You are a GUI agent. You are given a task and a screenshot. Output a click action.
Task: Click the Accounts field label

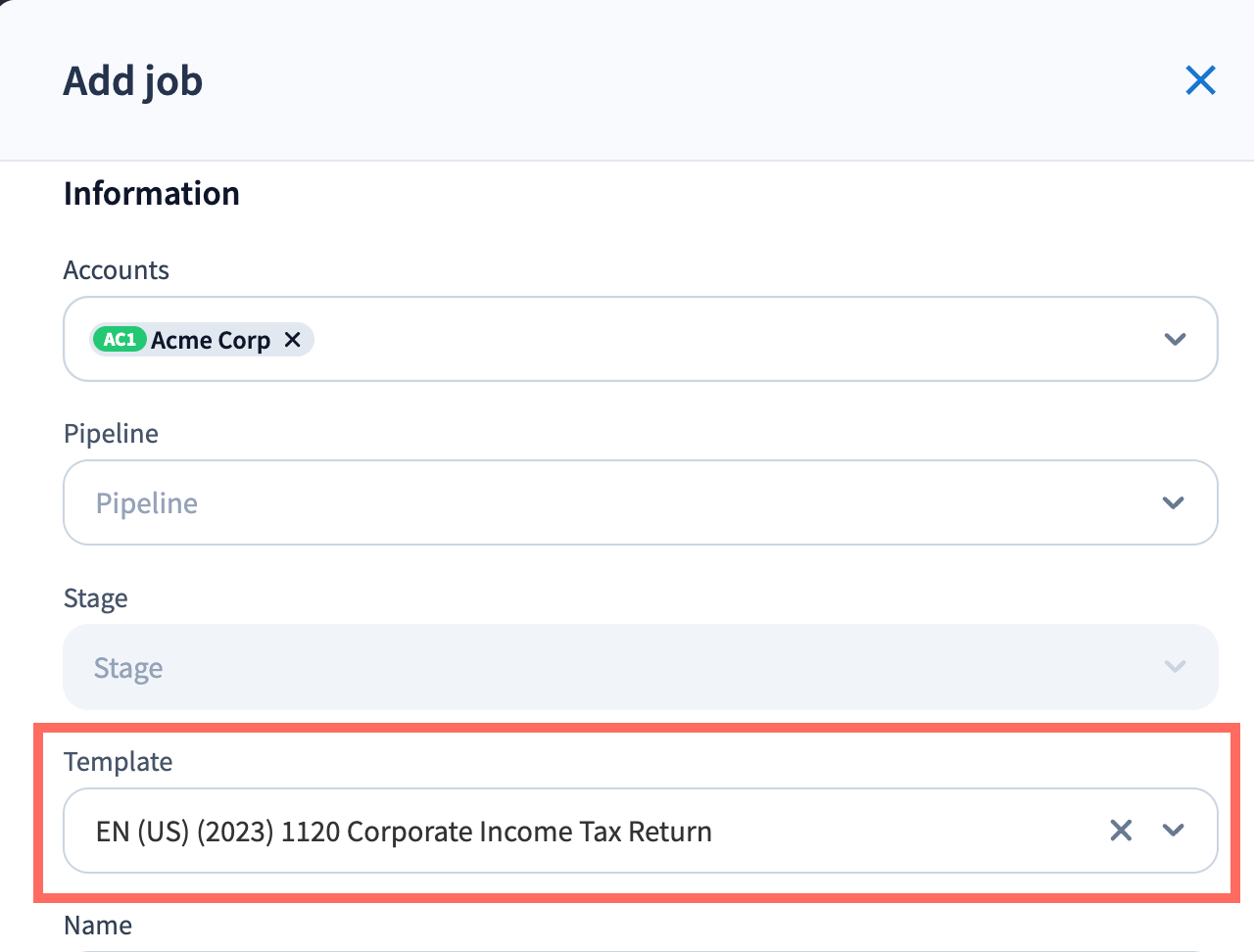click(x=117, y=270)
